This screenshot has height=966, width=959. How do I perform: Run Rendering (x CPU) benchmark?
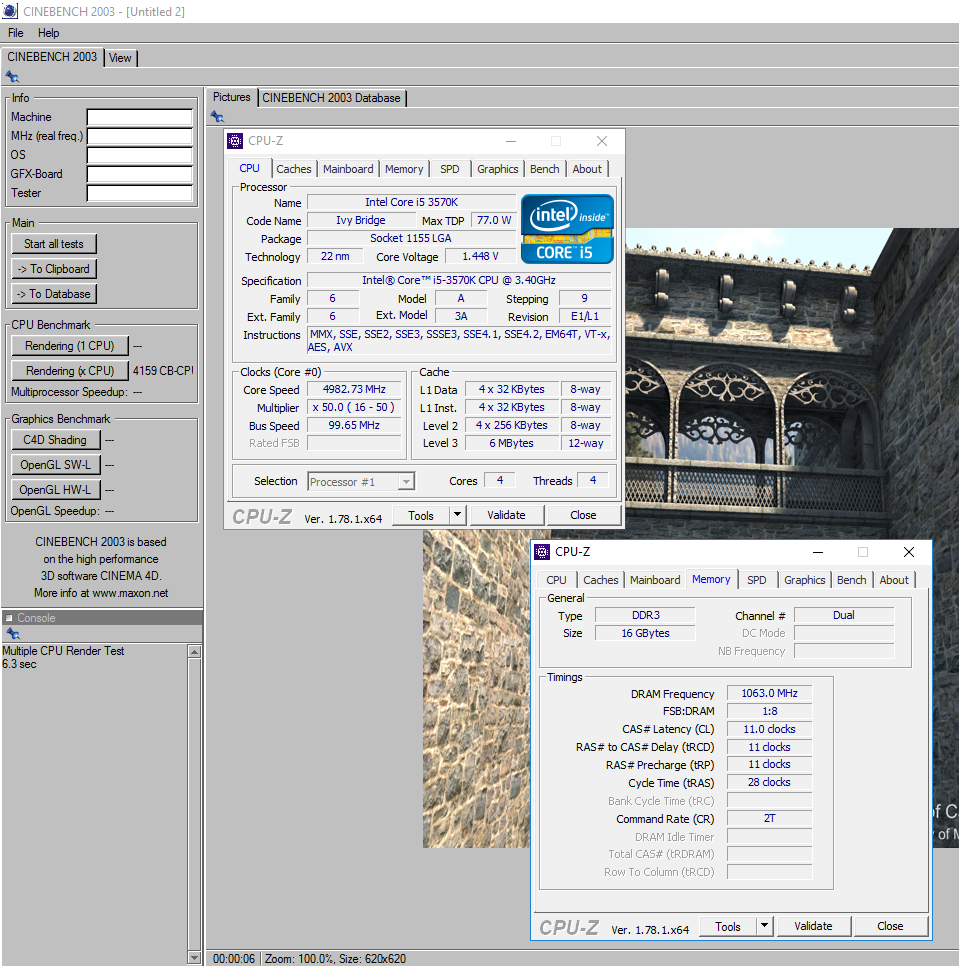tap(70, 371)
